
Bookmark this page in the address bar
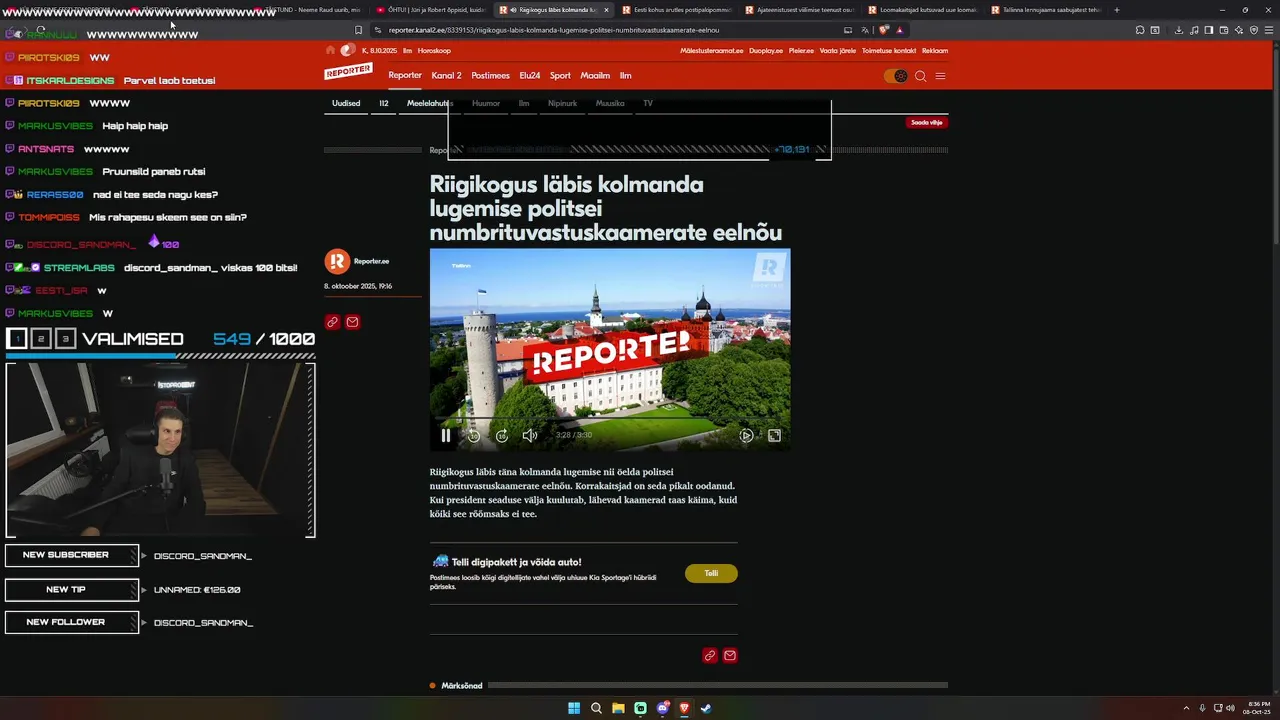[x=358, y=30]
